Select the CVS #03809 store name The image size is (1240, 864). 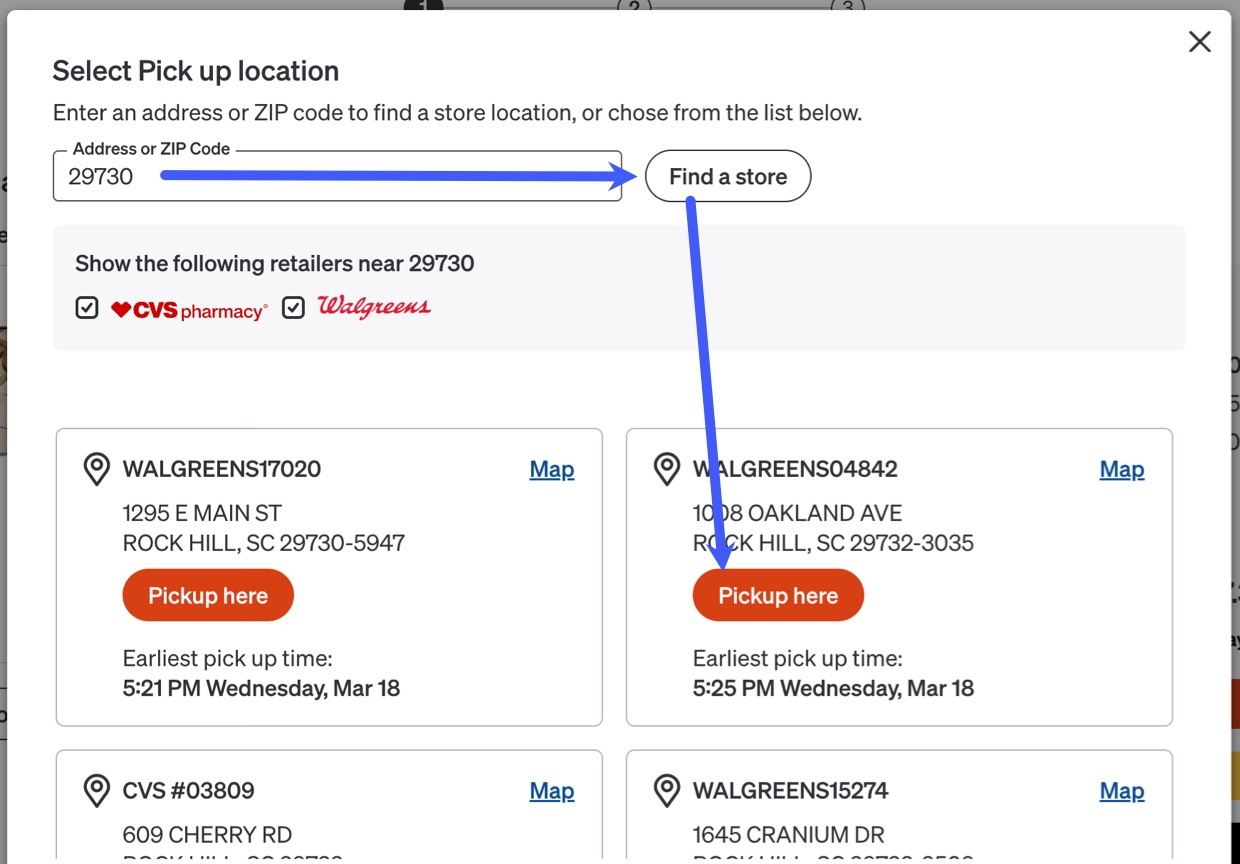(189, 791)
